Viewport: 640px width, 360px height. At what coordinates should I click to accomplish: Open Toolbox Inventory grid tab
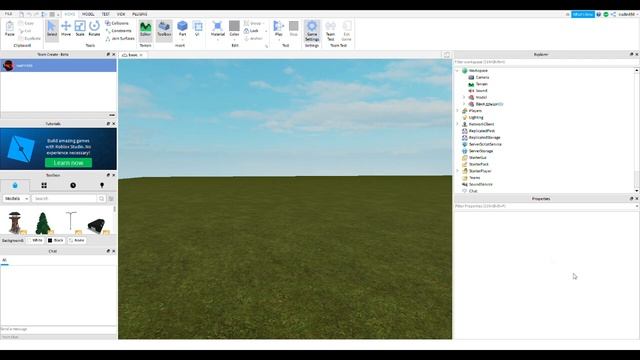44,185
